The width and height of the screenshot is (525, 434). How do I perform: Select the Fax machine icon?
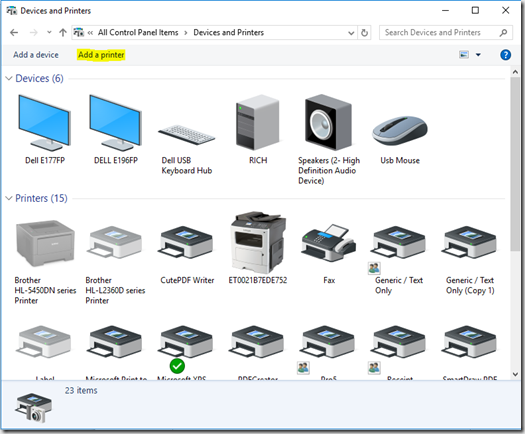click(329, 243)
